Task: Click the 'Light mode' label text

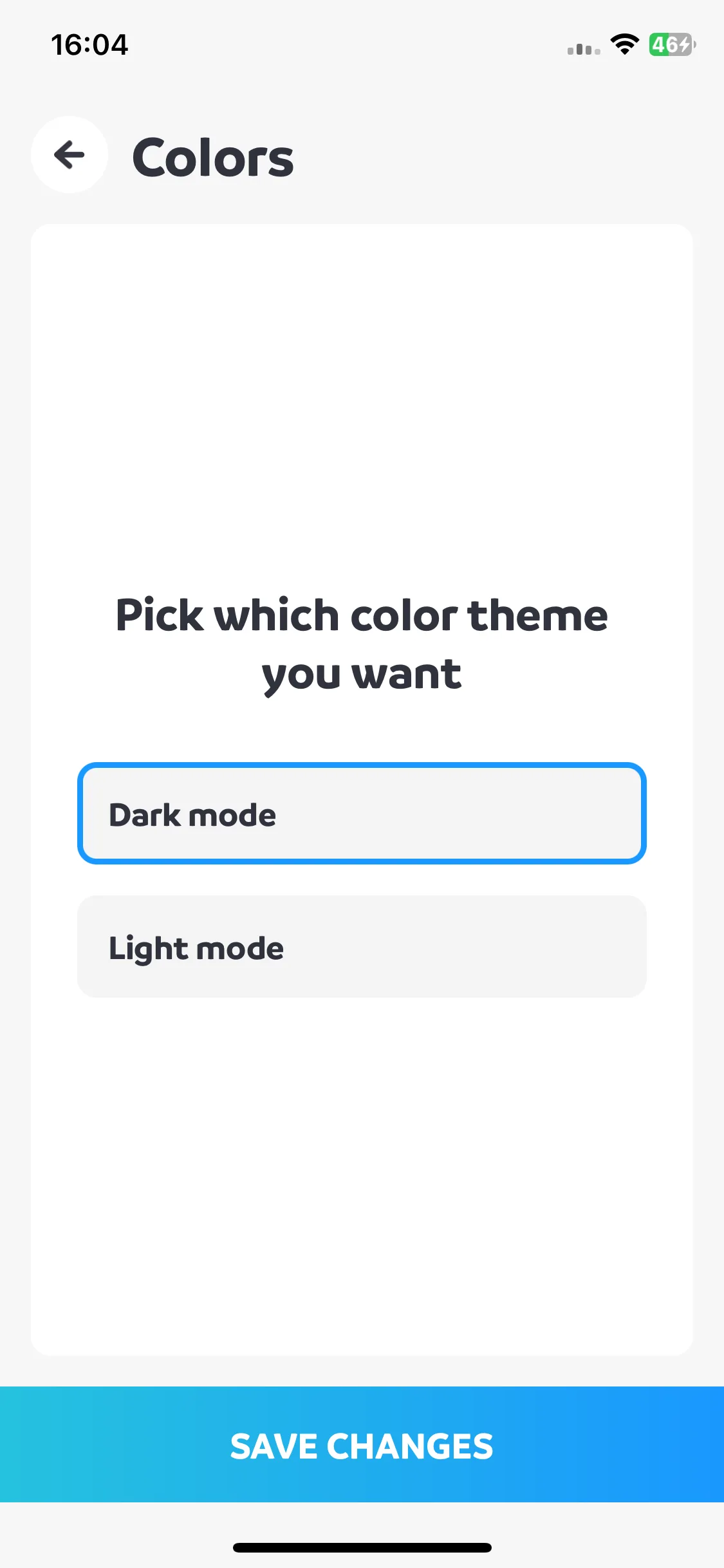Action: click(x=196, y=949)
